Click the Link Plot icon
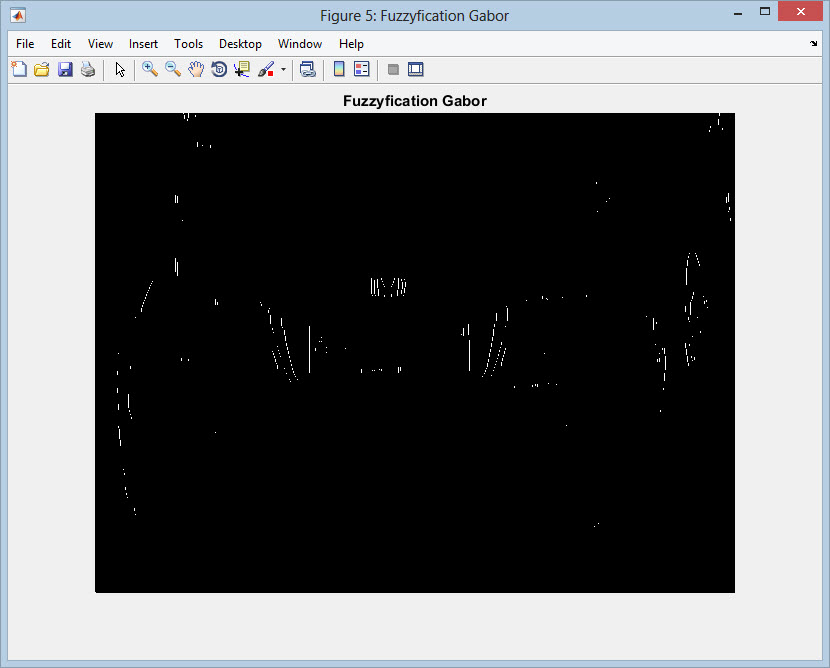This screenshot has width=830, height=668. tap(308, 69)
